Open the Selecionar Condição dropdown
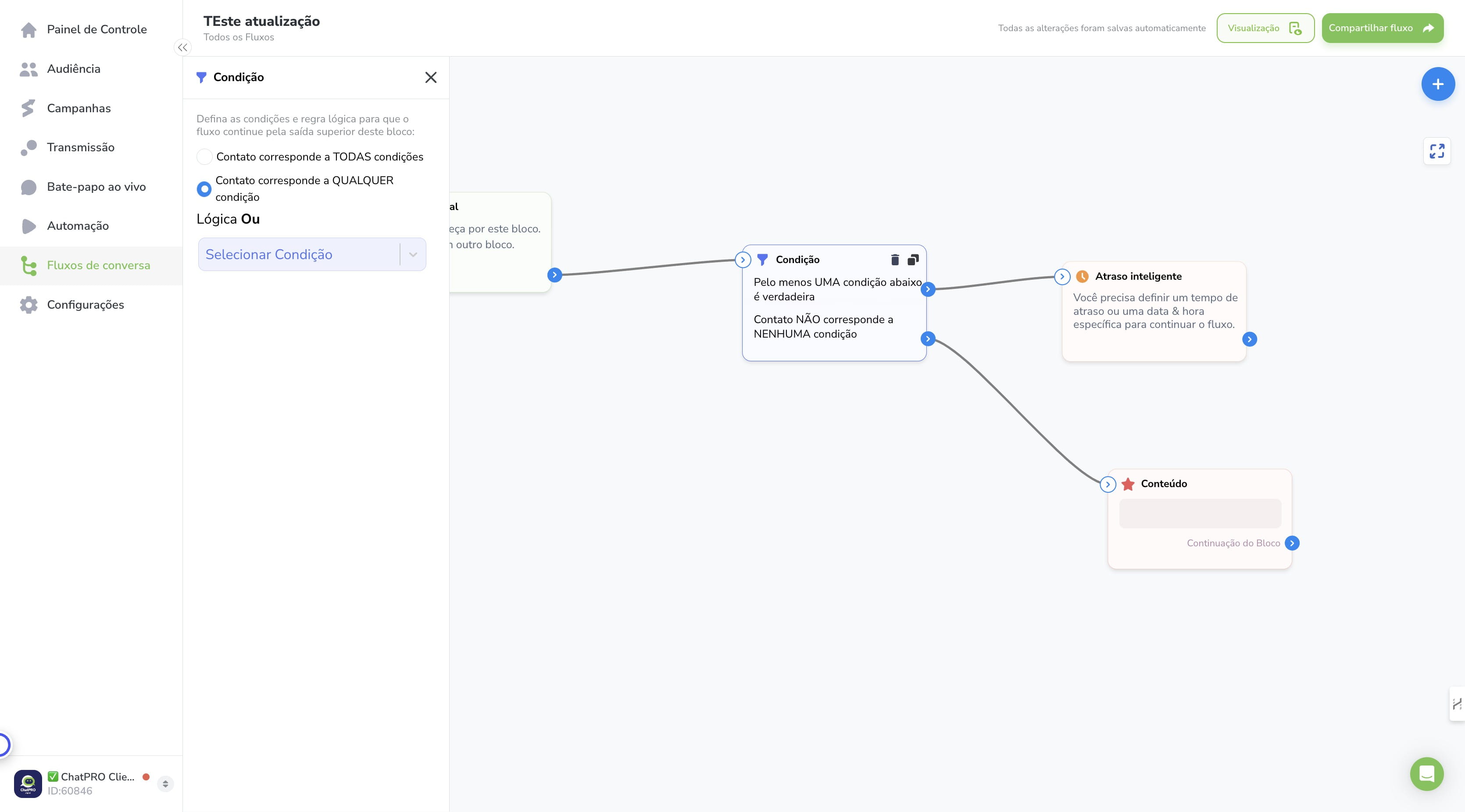The height and width of the screenshot is (812, 1465). click(312, 254)
